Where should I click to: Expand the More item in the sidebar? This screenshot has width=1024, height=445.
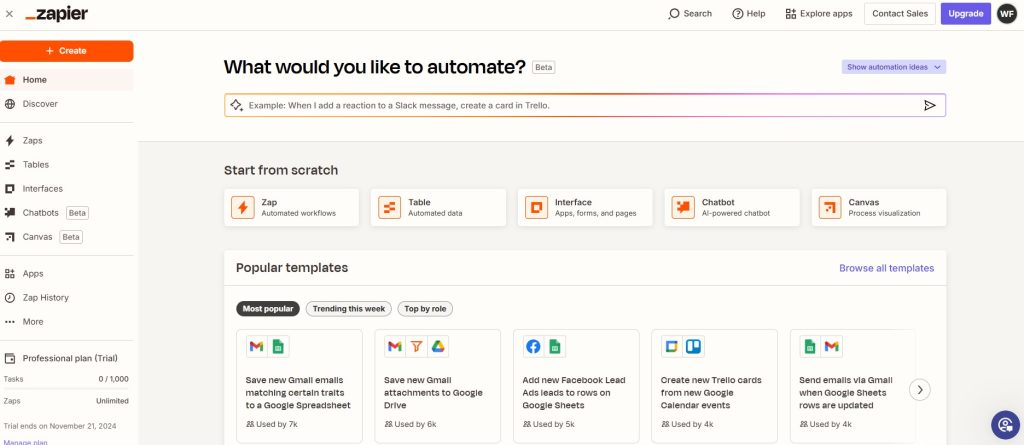coord(33,322)
